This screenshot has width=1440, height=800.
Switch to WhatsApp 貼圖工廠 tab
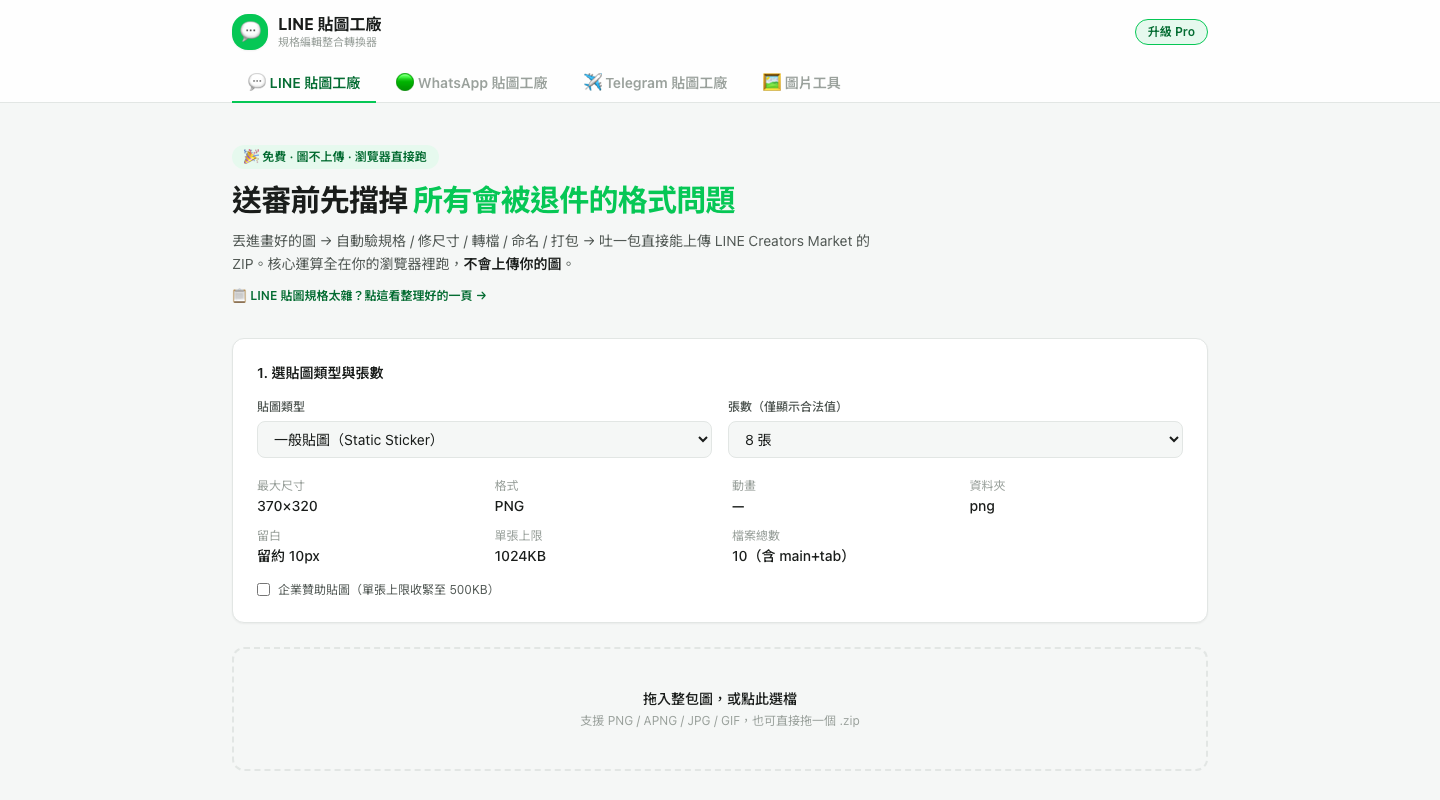(472, 83)
